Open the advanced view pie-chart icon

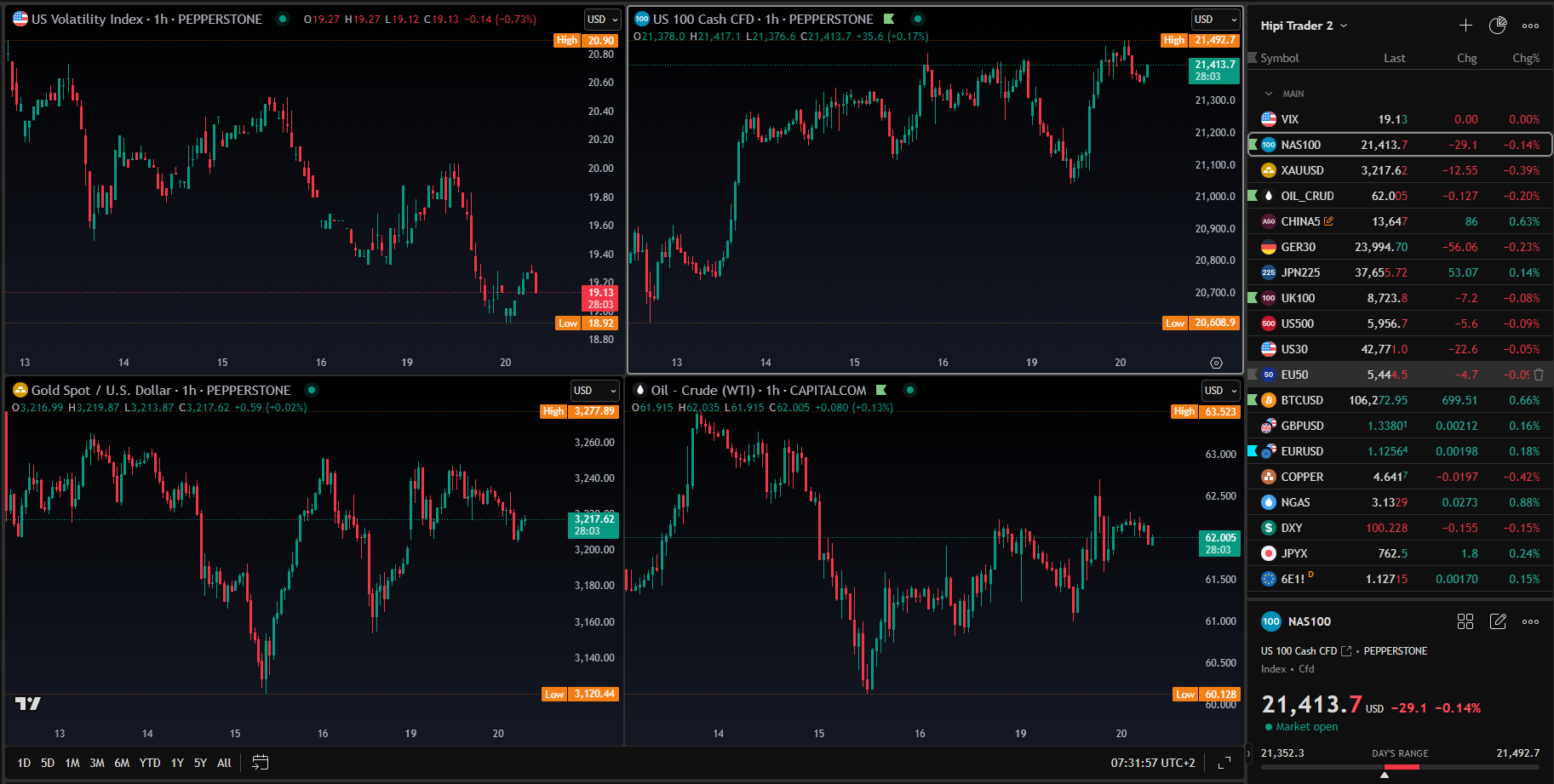1498,26
